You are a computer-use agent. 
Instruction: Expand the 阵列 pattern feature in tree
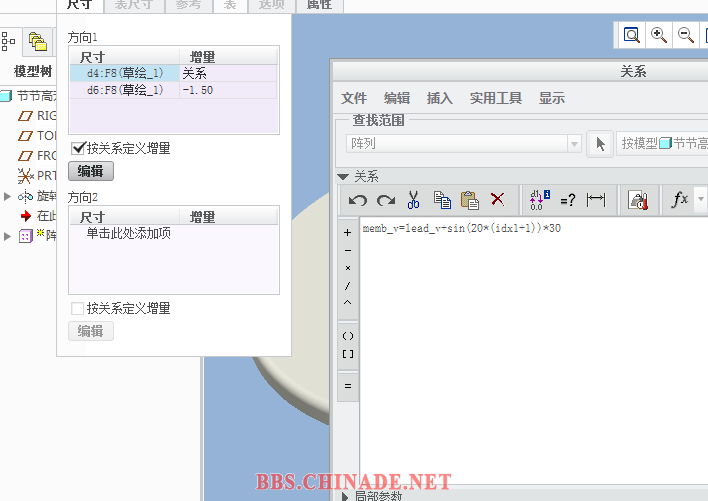click(x=7, y=236)
